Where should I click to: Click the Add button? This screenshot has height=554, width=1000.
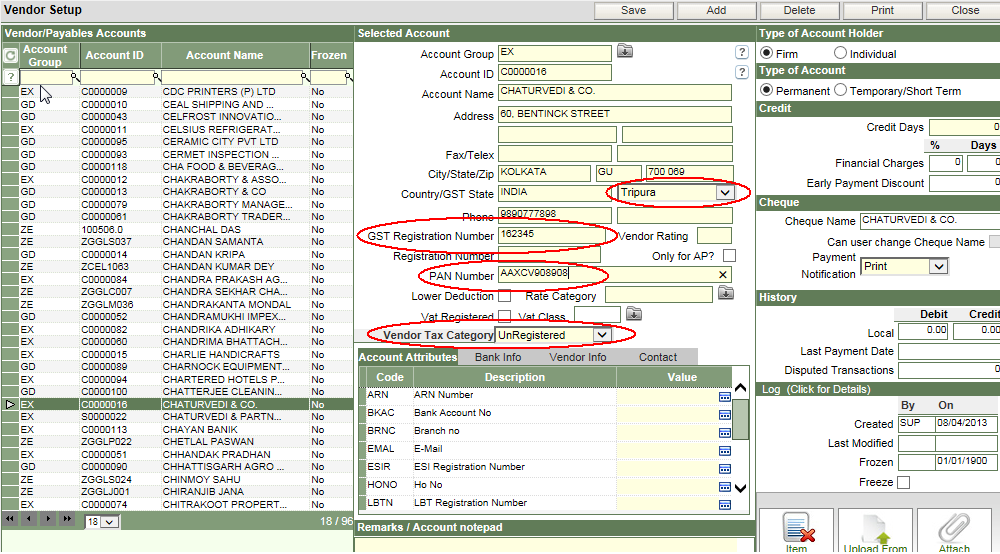(x=716, y=10)
